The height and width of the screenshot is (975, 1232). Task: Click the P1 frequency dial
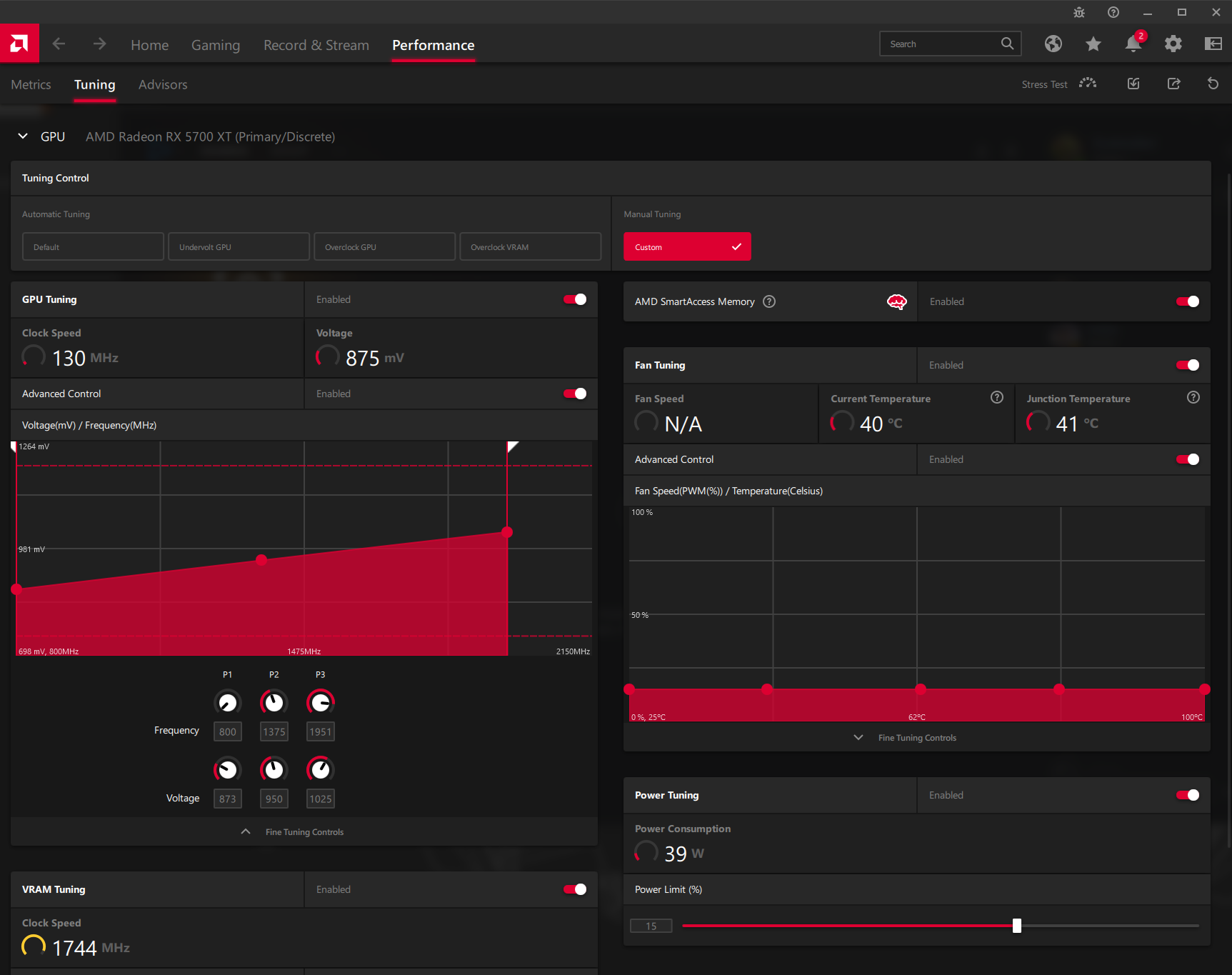(227, 703)
